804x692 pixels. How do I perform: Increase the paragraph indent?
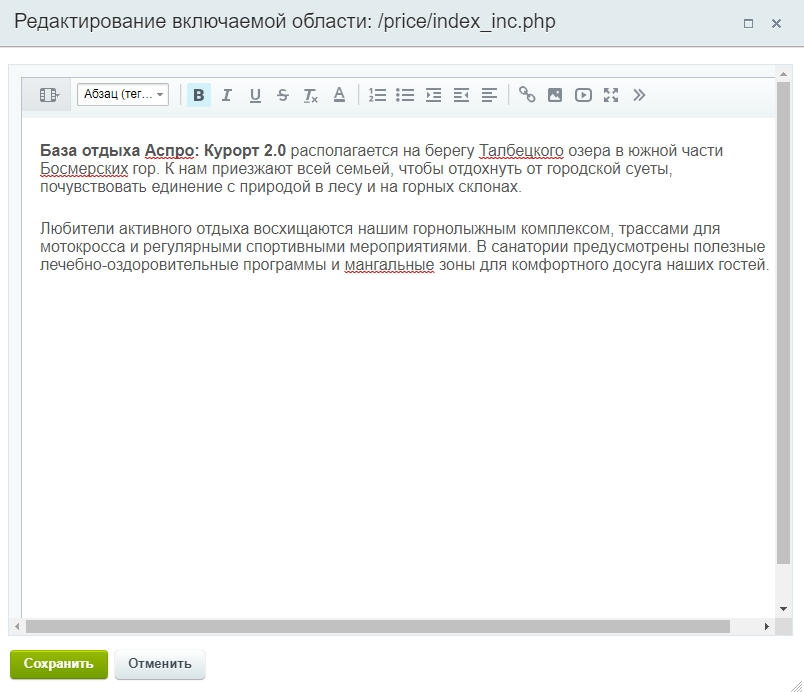[433, 95]
